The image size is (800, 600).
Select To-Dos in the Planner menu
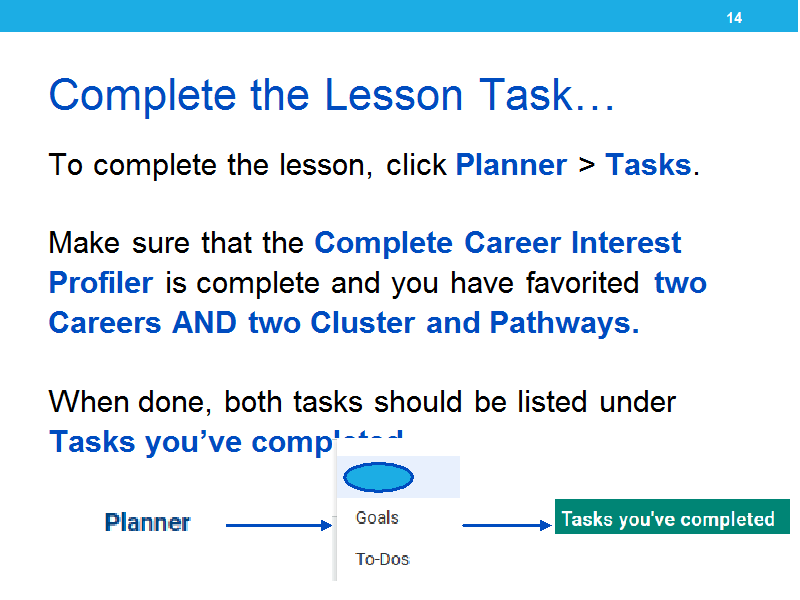pyautogui.click(x=383, y=559)
